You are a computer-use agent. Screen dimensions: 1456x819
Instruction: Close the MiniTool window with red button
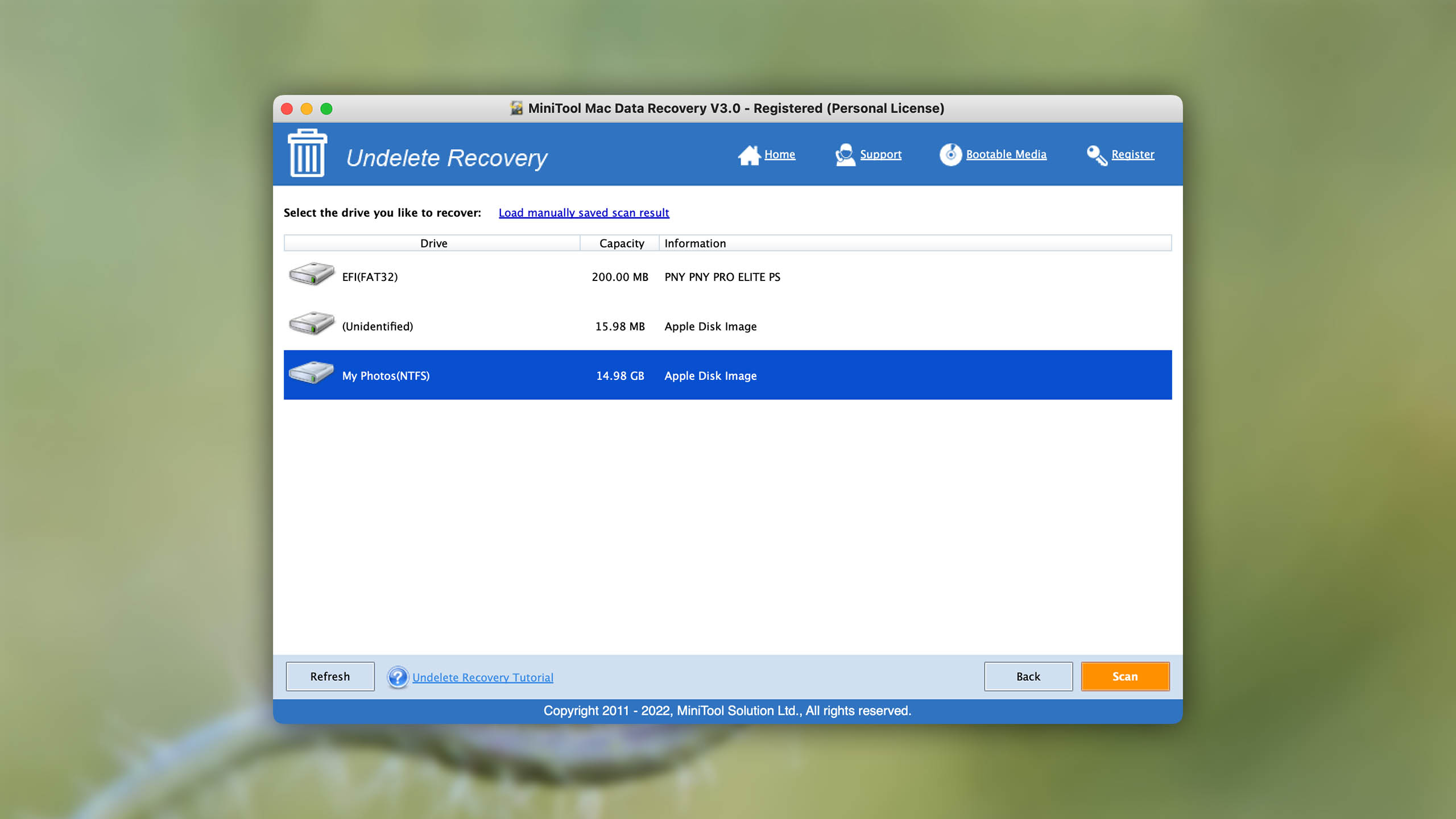(x=287, y=109)
